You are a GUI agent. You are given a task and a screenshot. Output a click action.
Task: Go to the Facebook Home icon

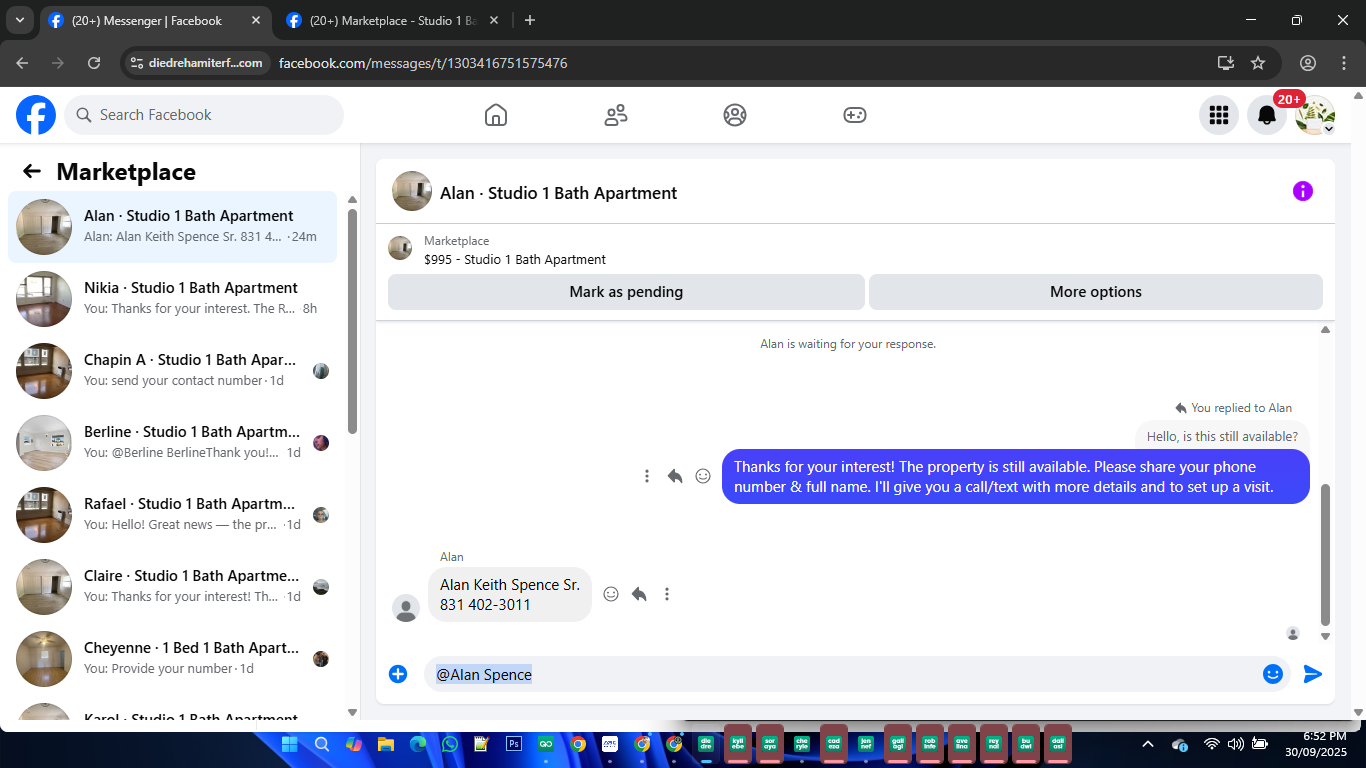point(496,115)
